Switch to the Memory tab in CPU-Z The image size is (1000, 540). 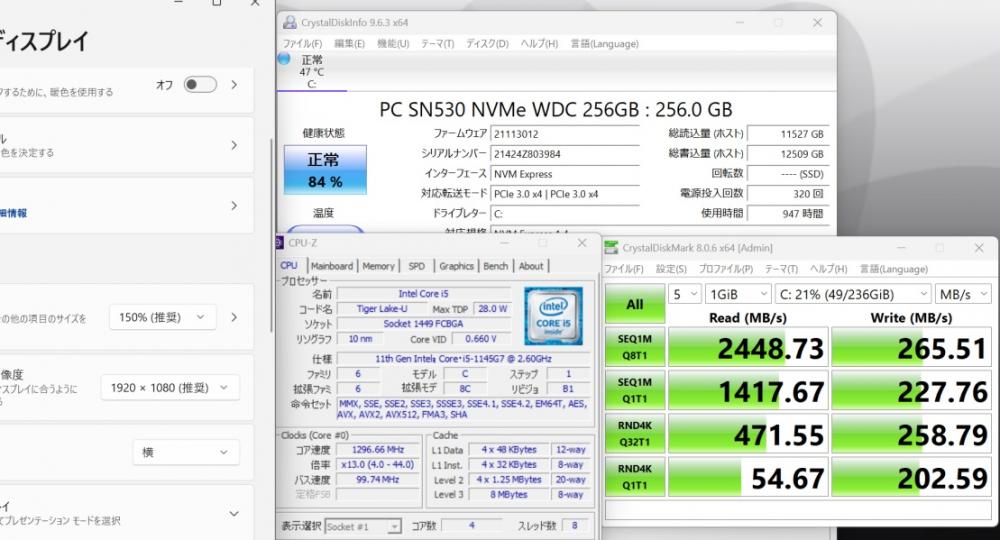pyautogui.click(x=378, y=266)
